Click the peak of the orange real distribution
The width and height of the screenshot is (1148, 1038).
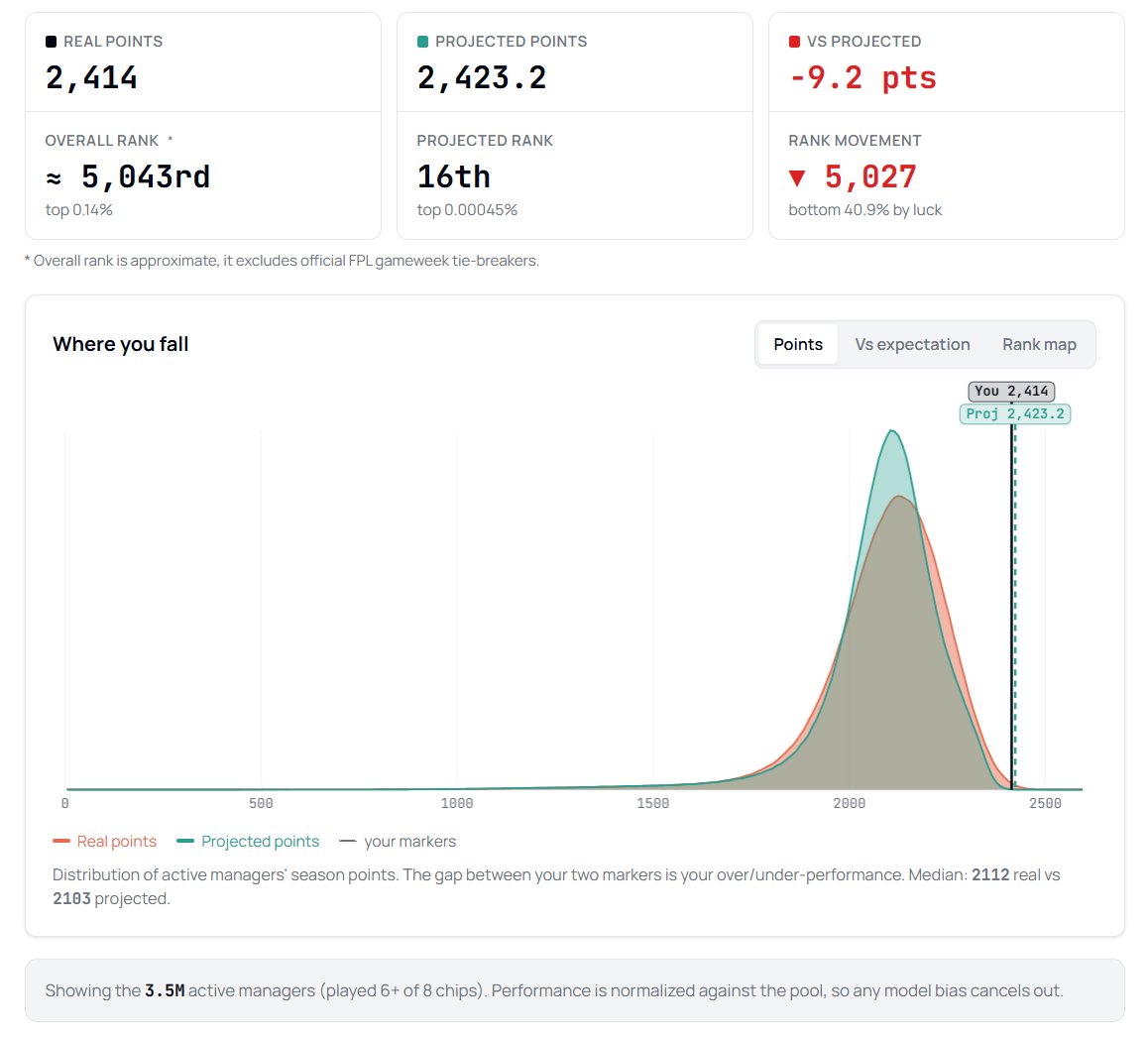pos(900,497)
